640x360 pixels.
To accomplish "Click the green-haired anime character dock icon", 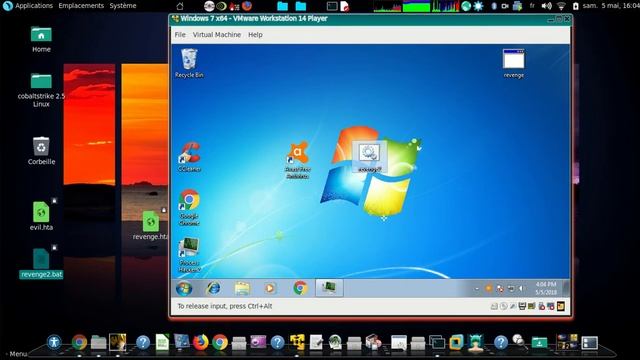I will [x=476, y=342].
